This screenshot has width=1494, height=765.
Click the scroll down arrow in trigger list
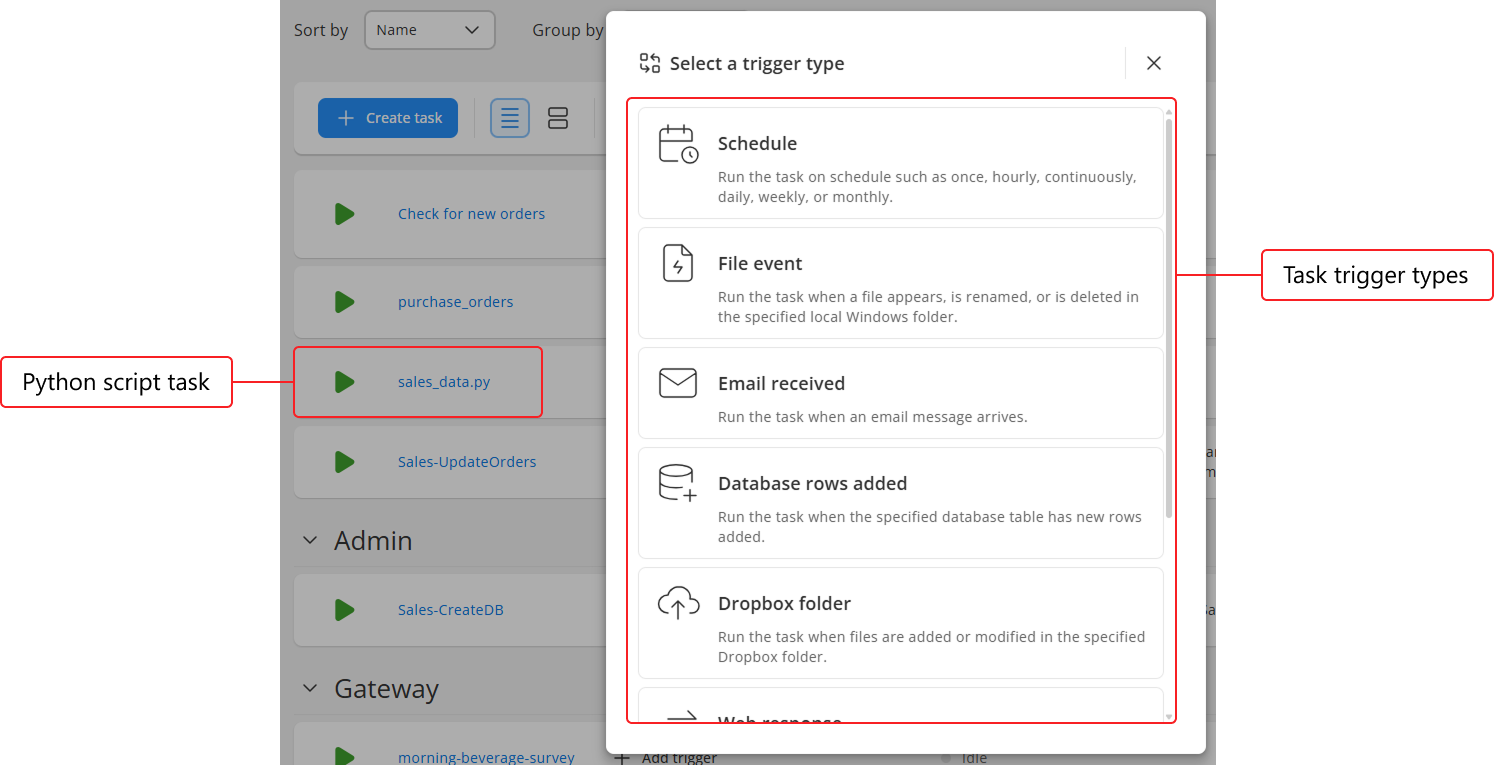tap(1169, 716)
